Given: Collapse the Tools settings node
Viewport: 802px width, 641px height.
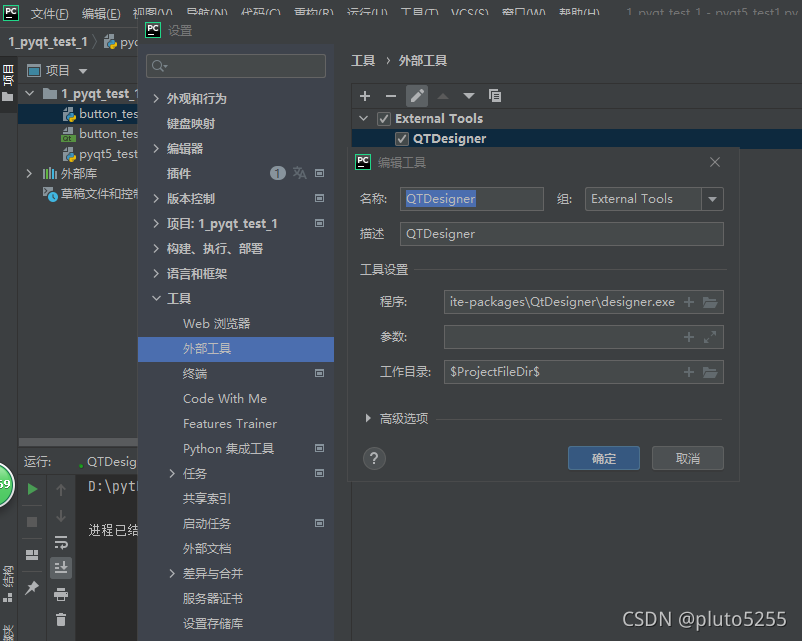Looking at the screenshot, I should (x=156, y=298).
